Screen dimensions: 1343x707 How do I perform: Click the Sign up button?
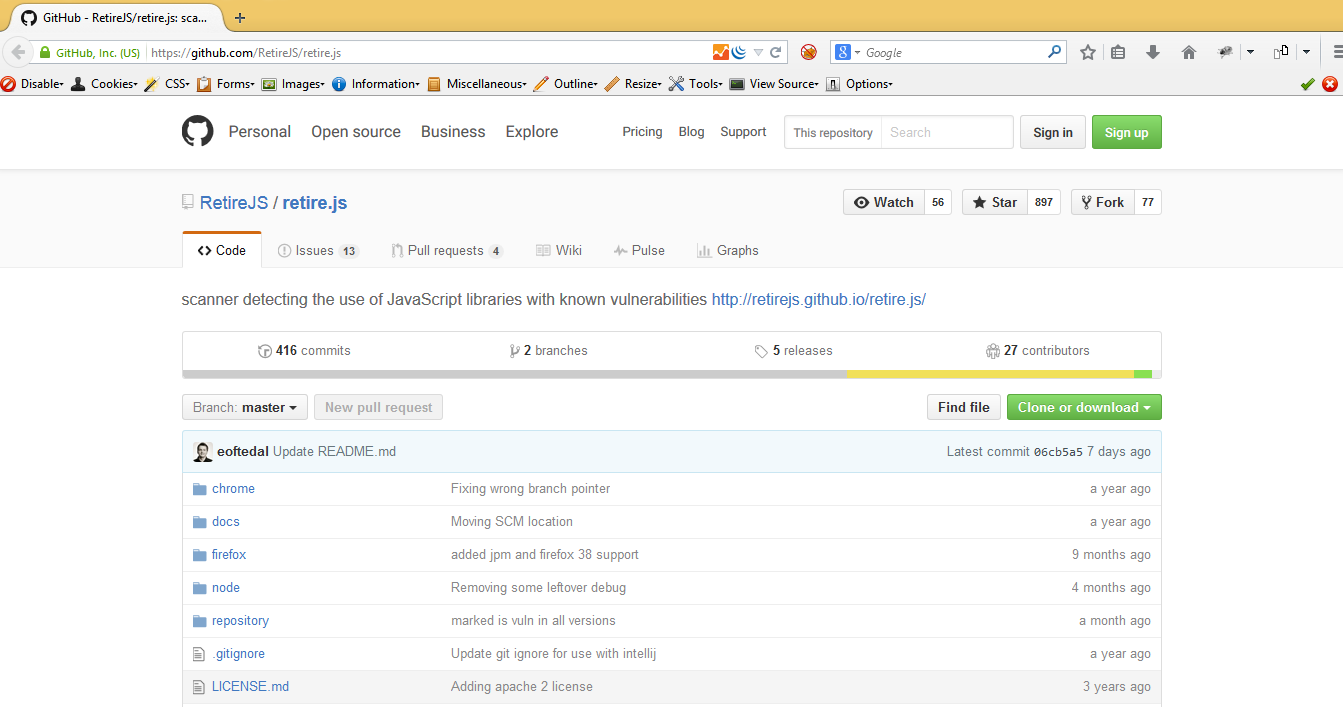click(x=1126, y=131)
